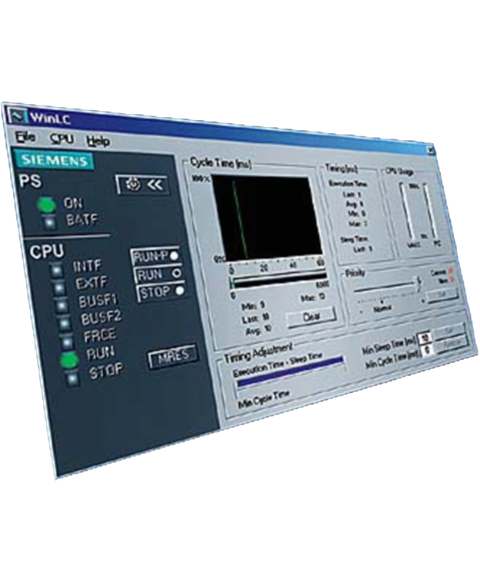
Task: Click the BUSF2 indicator LED
Action: 65,323
